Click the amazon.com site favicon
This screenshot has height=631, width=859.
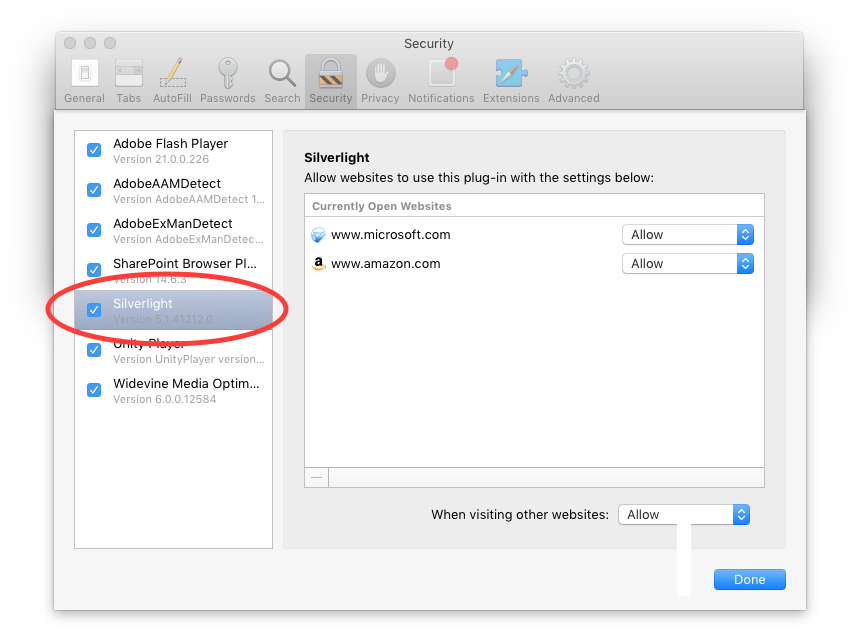[x=318, y=264]
